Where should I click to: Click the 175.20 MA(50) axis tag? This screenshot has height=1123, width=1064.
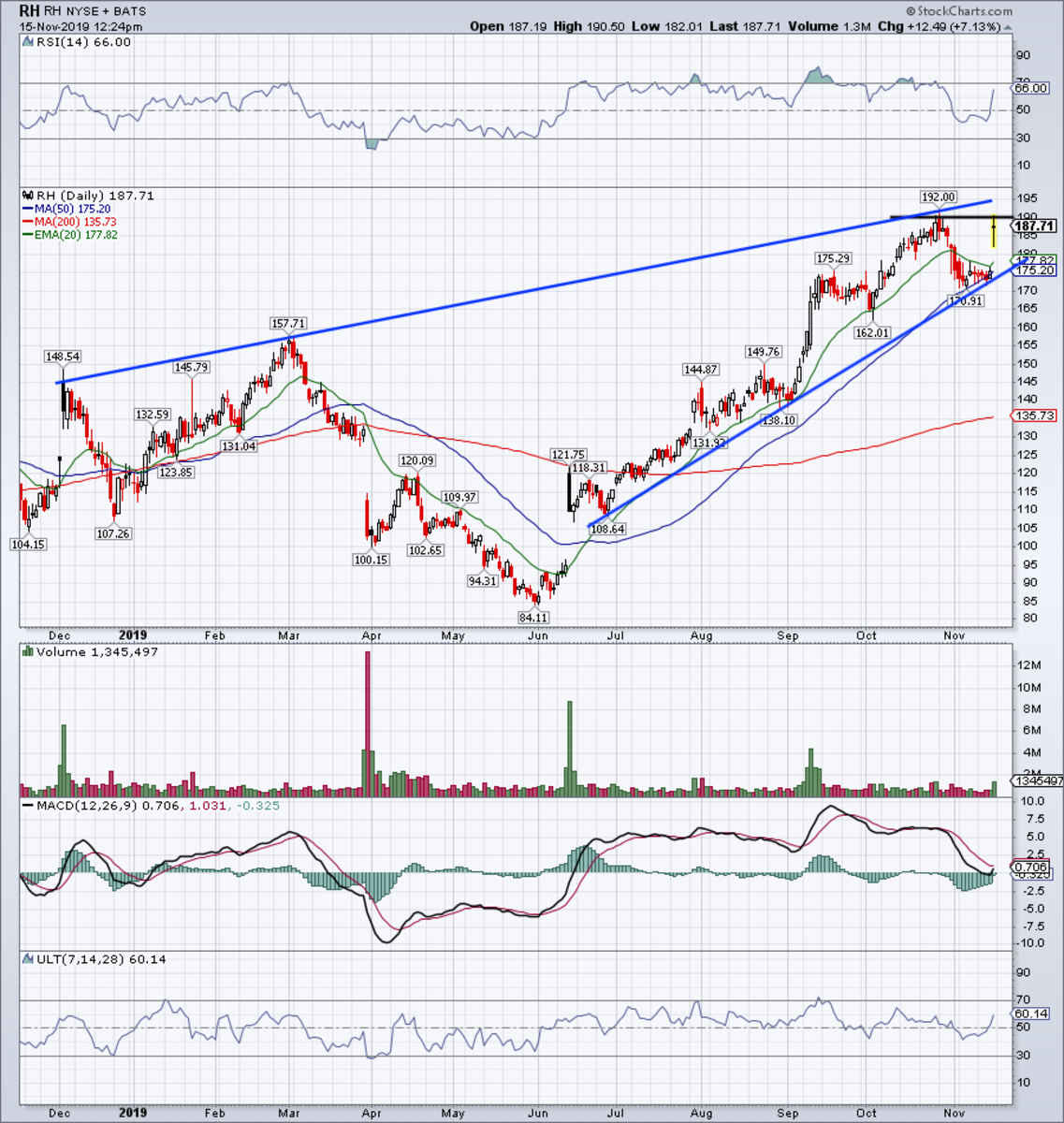(1036, 270)
